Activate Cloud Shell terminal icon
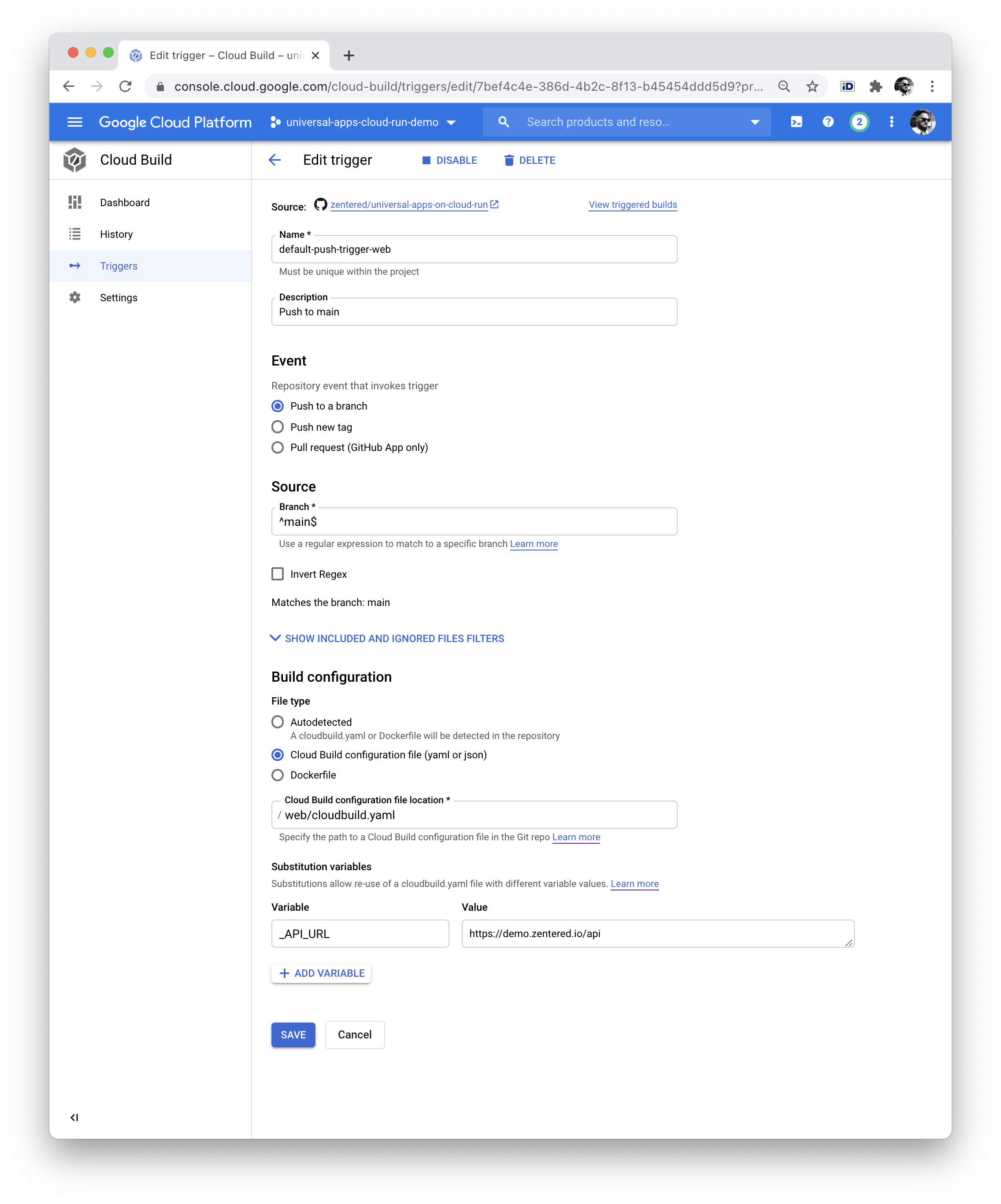Screen dimensions: 1001x1204 pyautogui.click(x=797, y=122)
